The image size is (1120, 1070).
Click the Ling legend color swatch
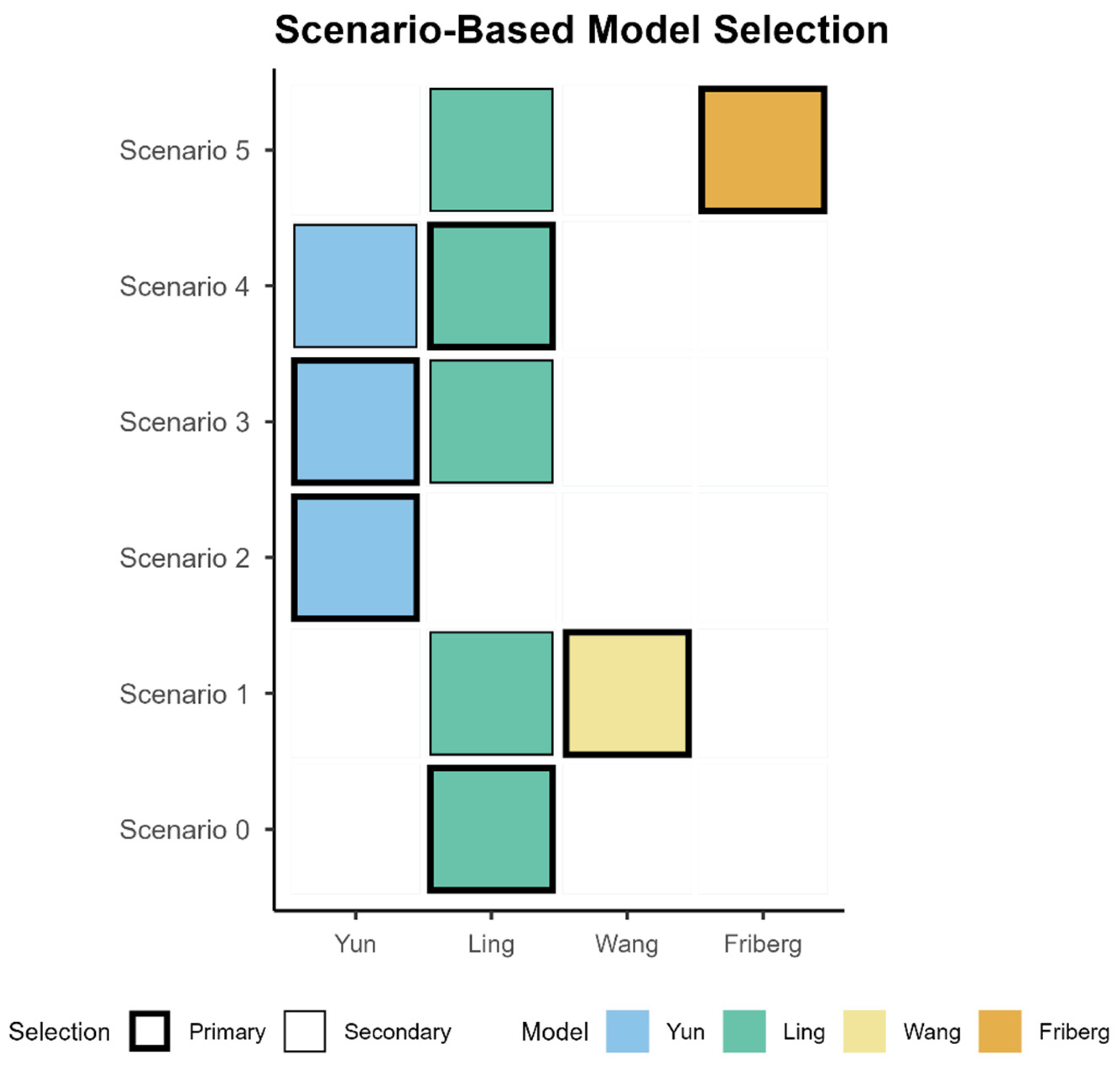(x=744, y=1031)
